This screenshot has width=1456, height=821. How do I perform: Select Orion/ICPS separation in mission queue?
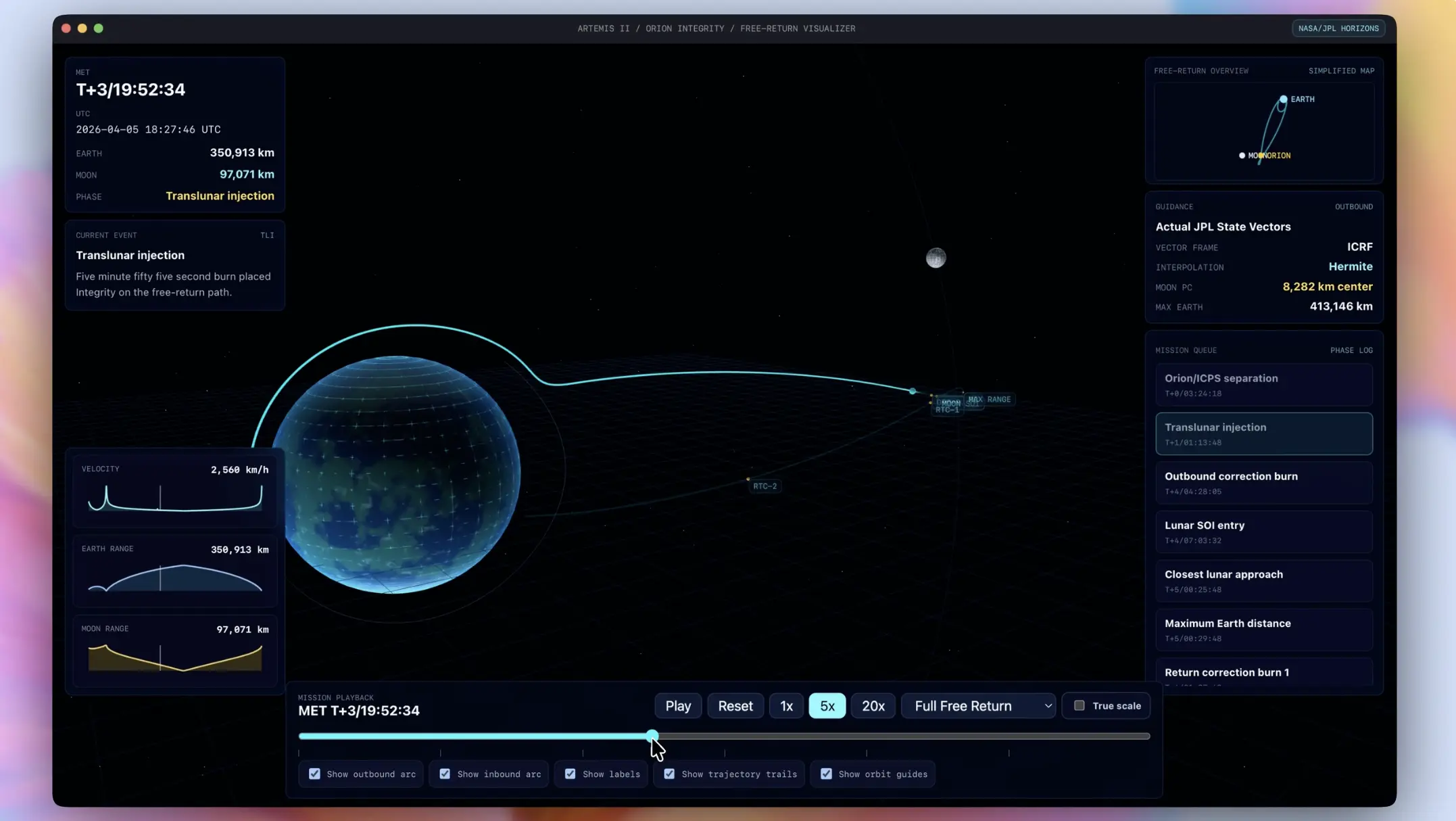pyautogui.click(x=1264, y=385)
